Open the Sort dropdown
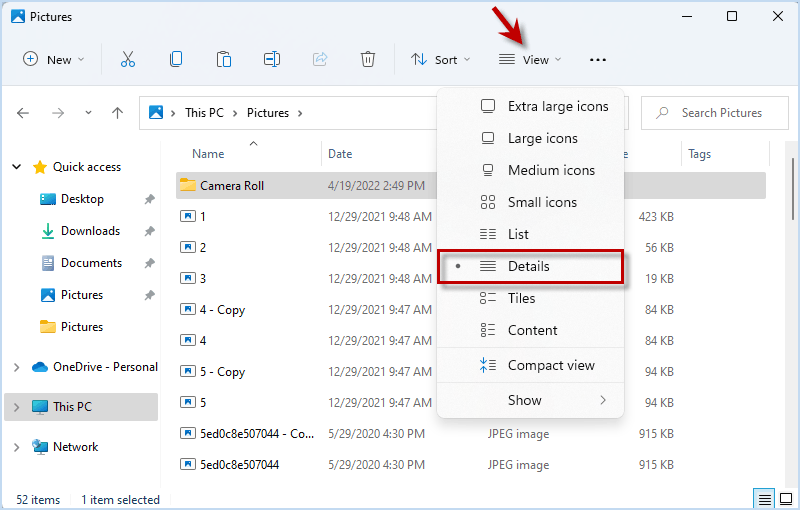The height and width of the screenshot is (510, 800). pos(440,60)
